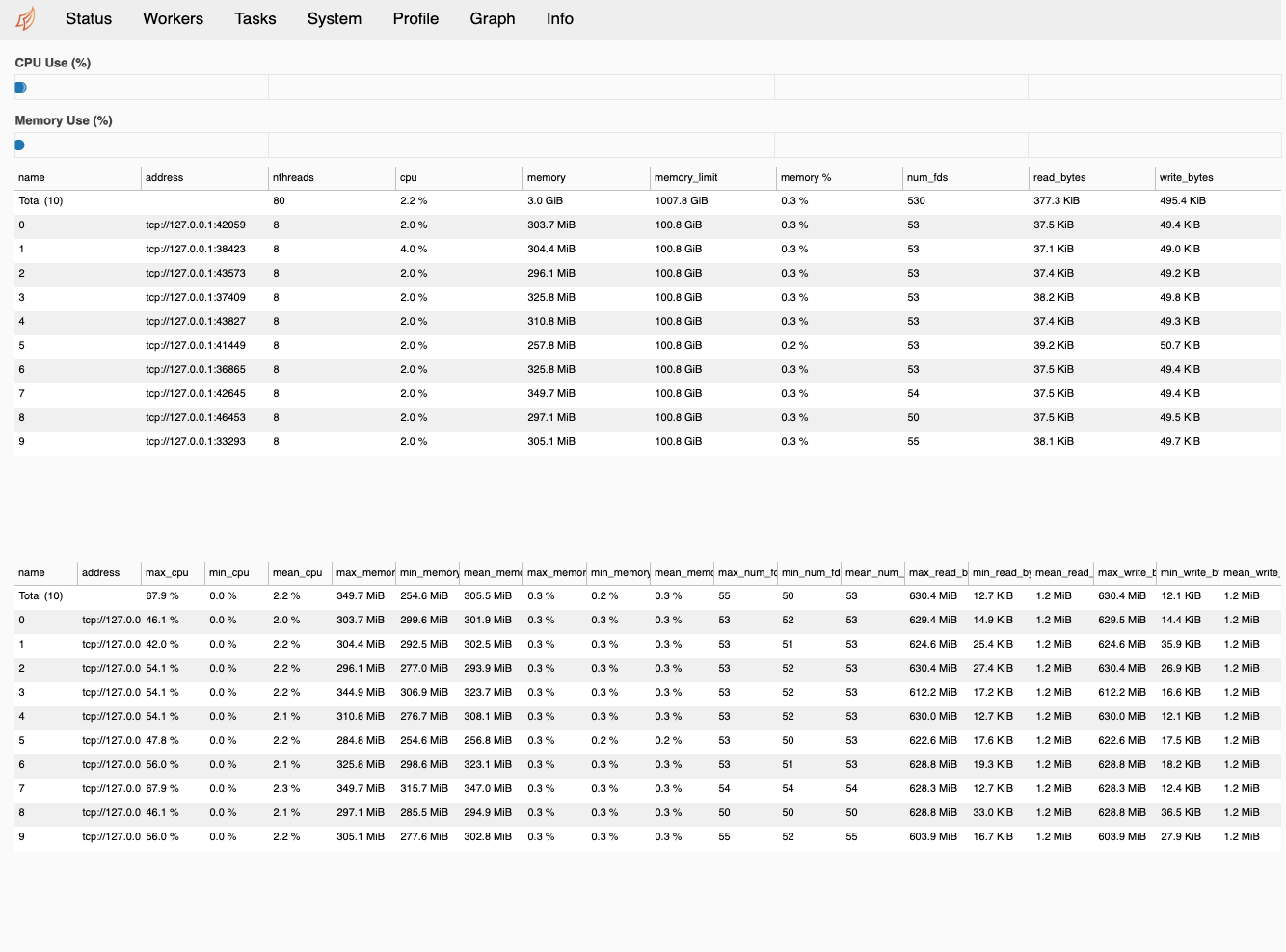Click the Memory Use blue bar marker
Image resolution: width=1286 pixels, height=952 pixels.
pos(19,145)
